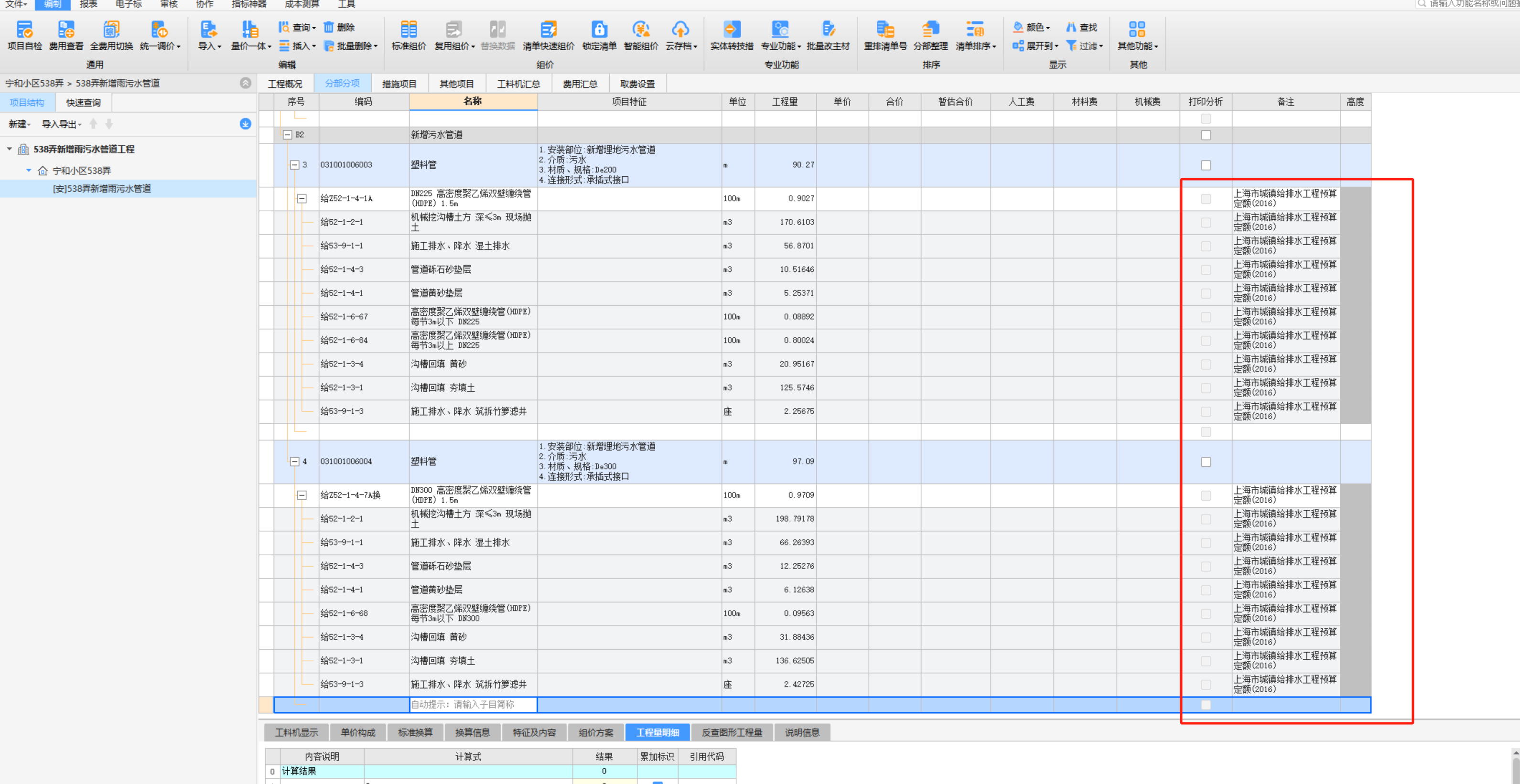Open the 清单排序 sorting tool
Viewport: 1520px width, 784px height.
click(975, 35)
